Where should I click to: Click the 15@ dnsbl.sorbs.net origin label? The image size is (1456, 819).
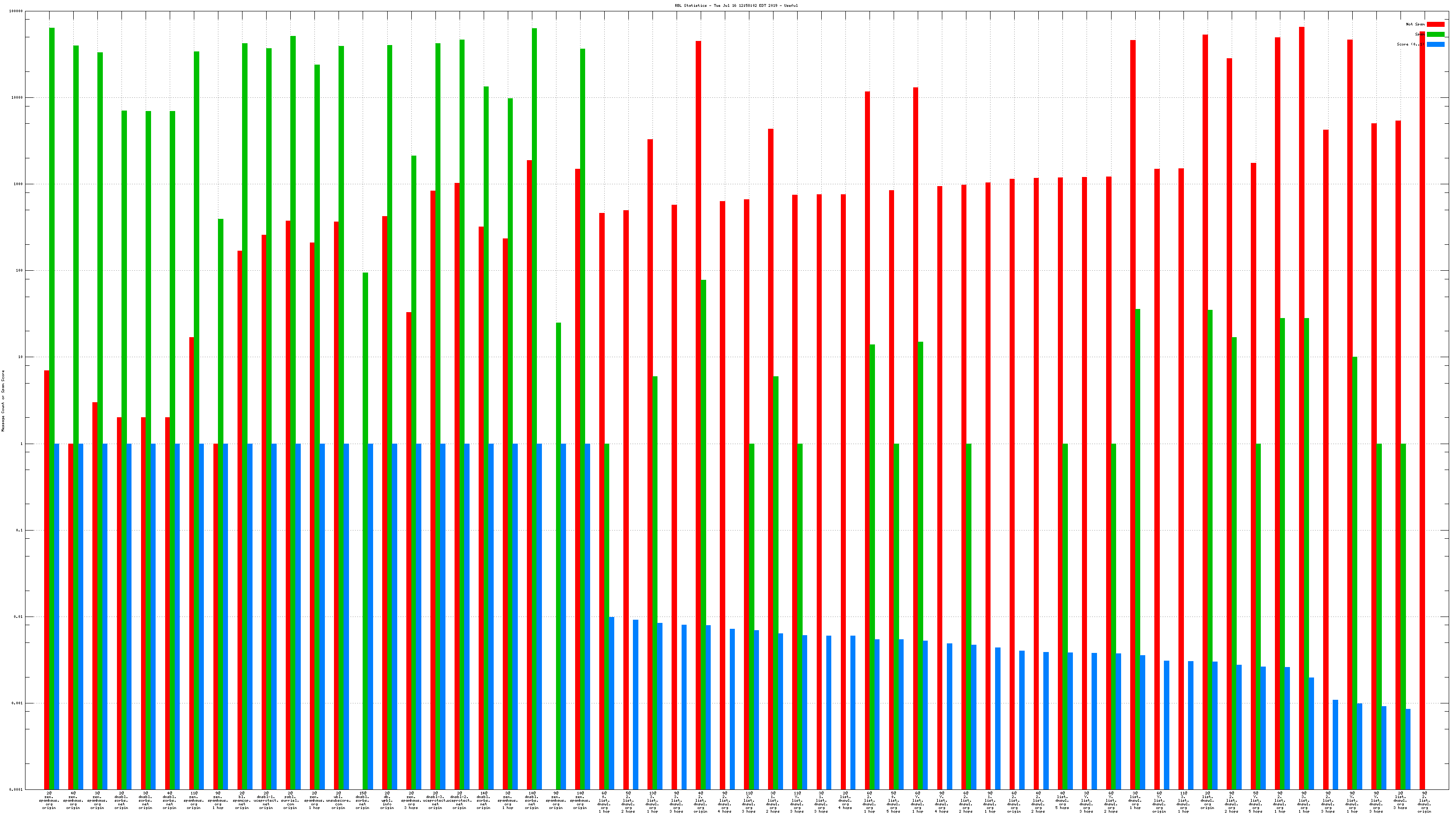362,800
